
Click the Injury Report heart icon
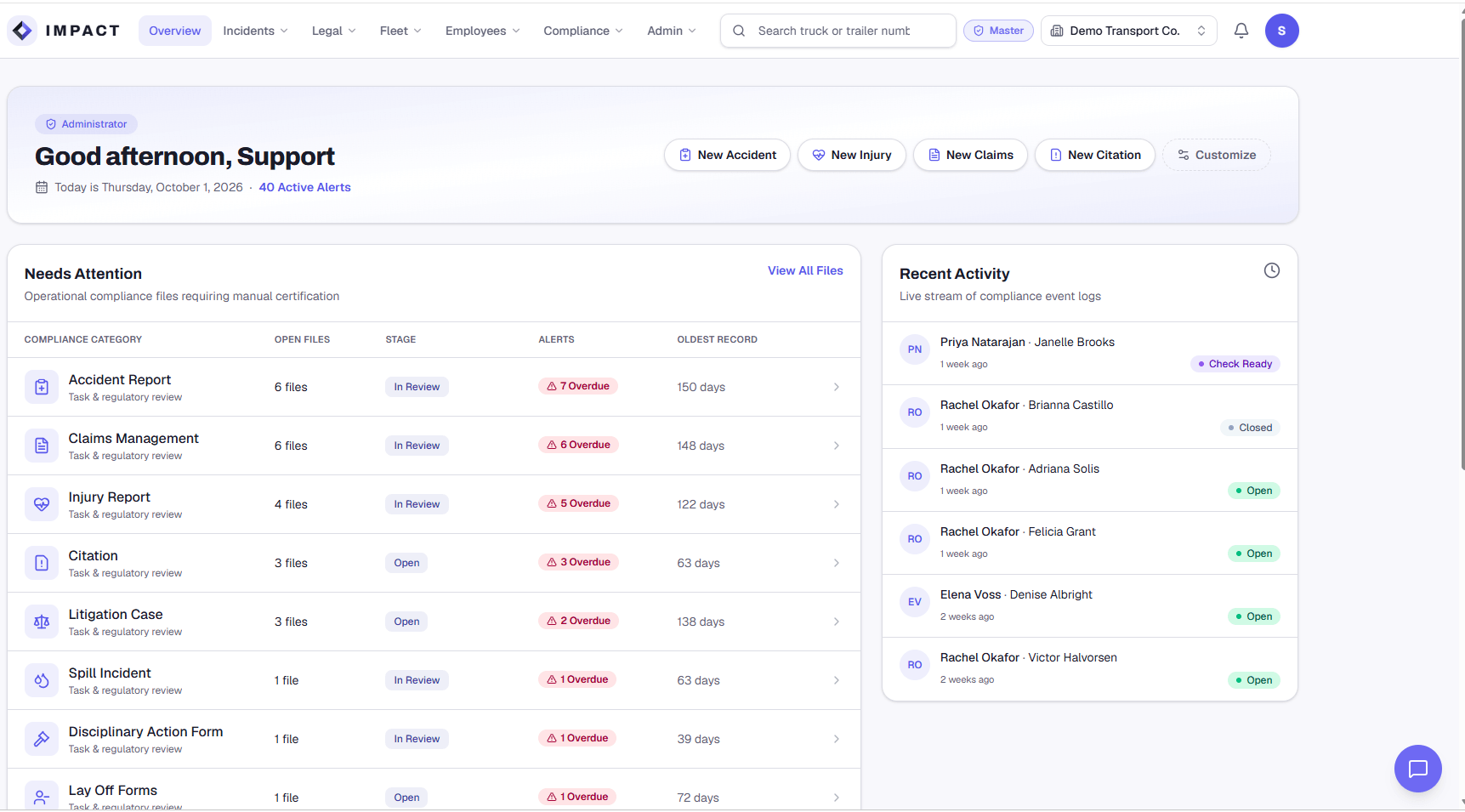[42, 504]
